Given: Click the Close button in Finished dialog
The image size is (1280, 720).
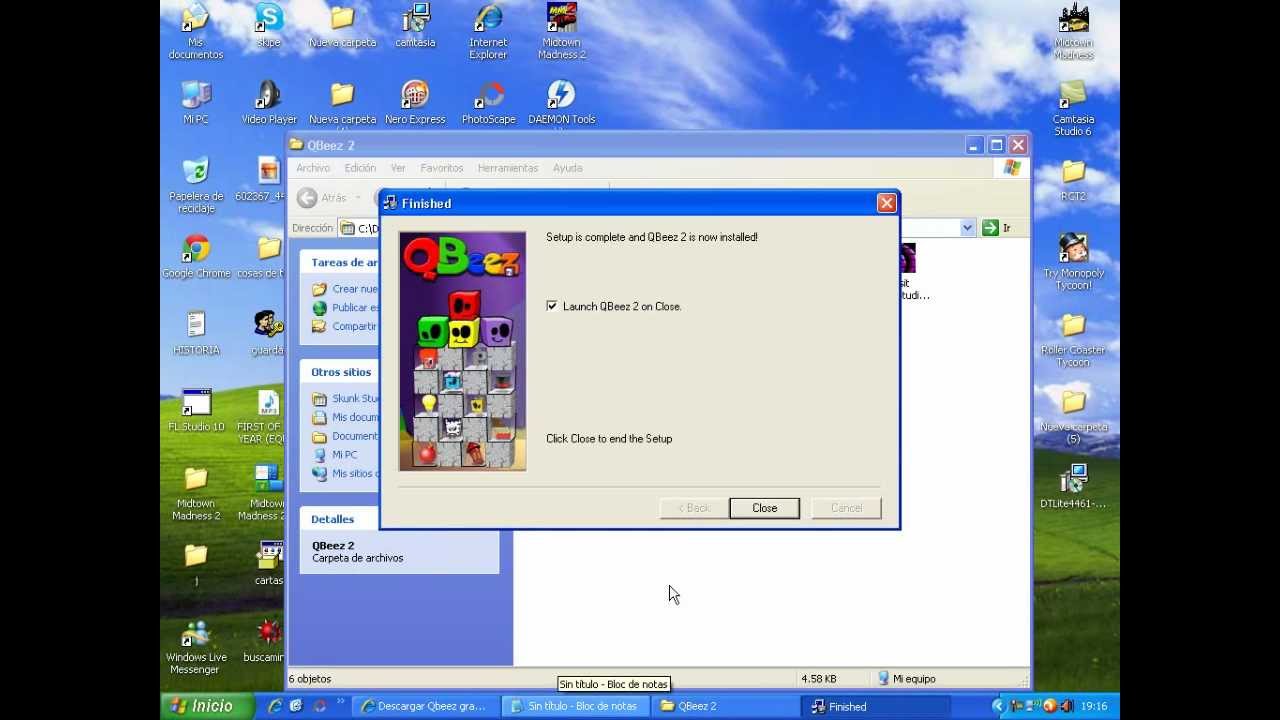Looking at the screenshot, I should coord(764,508).
